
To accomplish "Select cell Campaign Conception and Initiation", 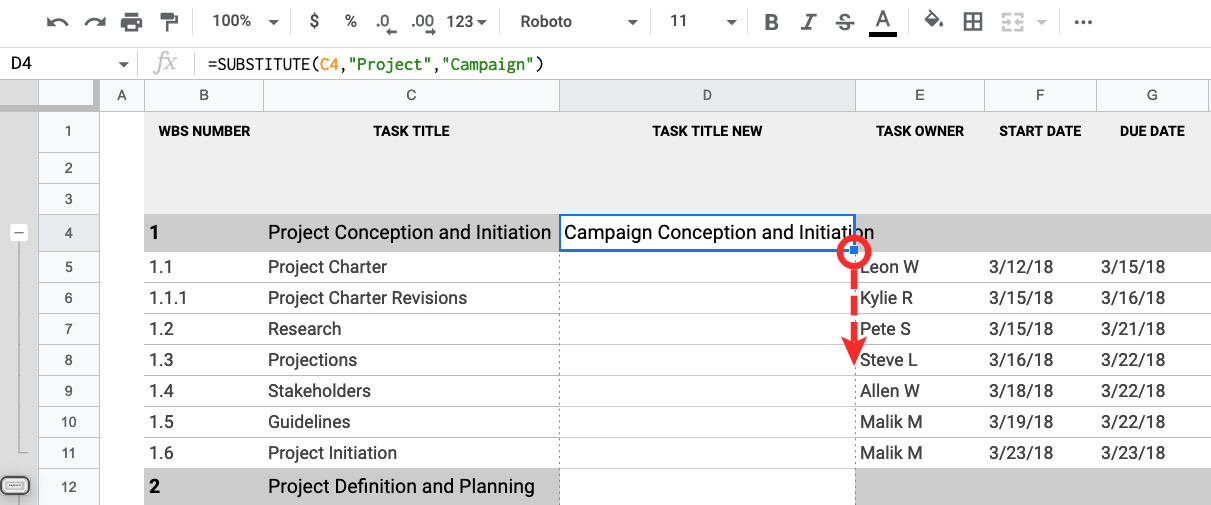I will point(707,233).
